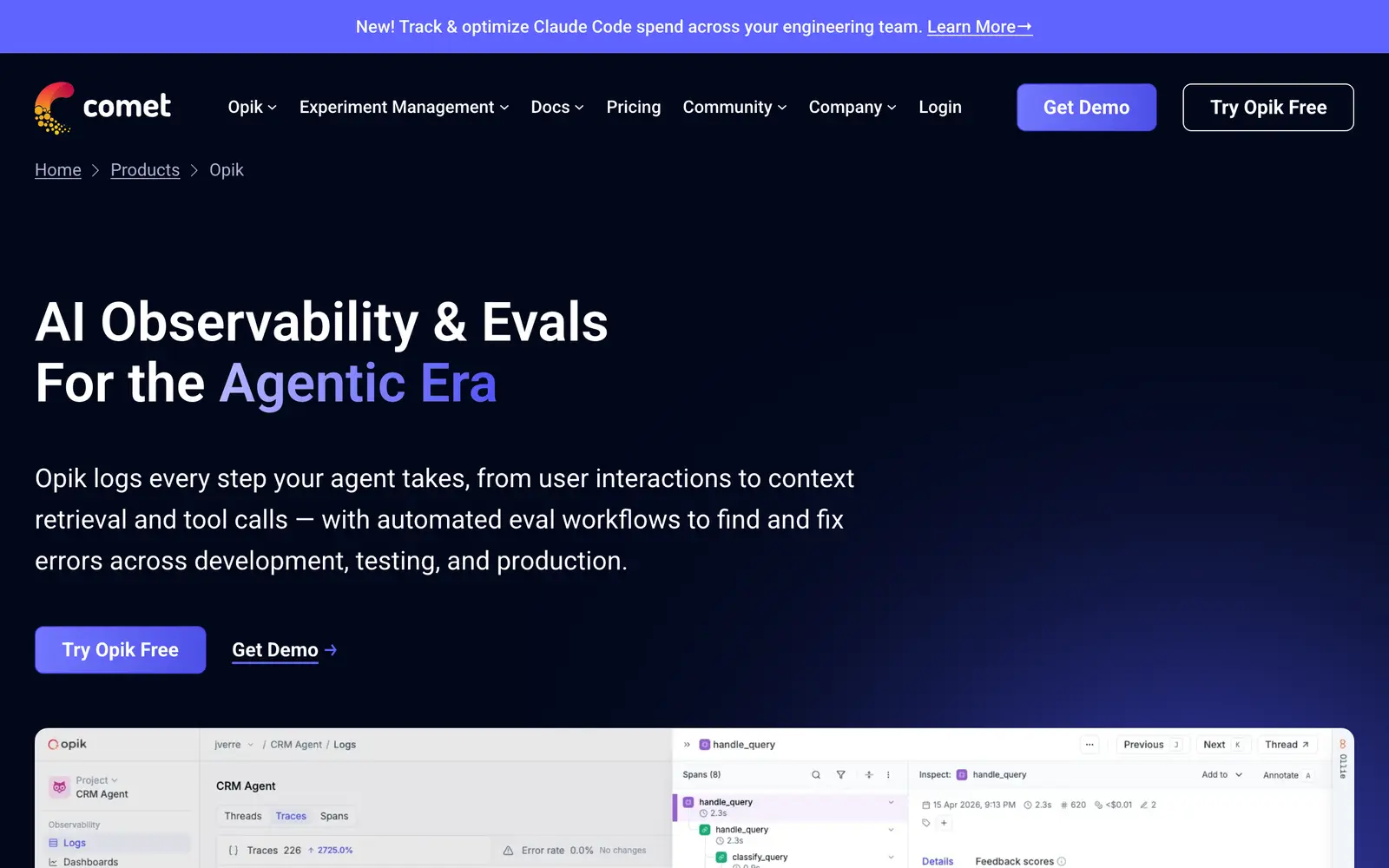This screenshot has width=1389, height=868.
Task: Click the filter icon in the Spans panel
Action: (x=840, y=774)
